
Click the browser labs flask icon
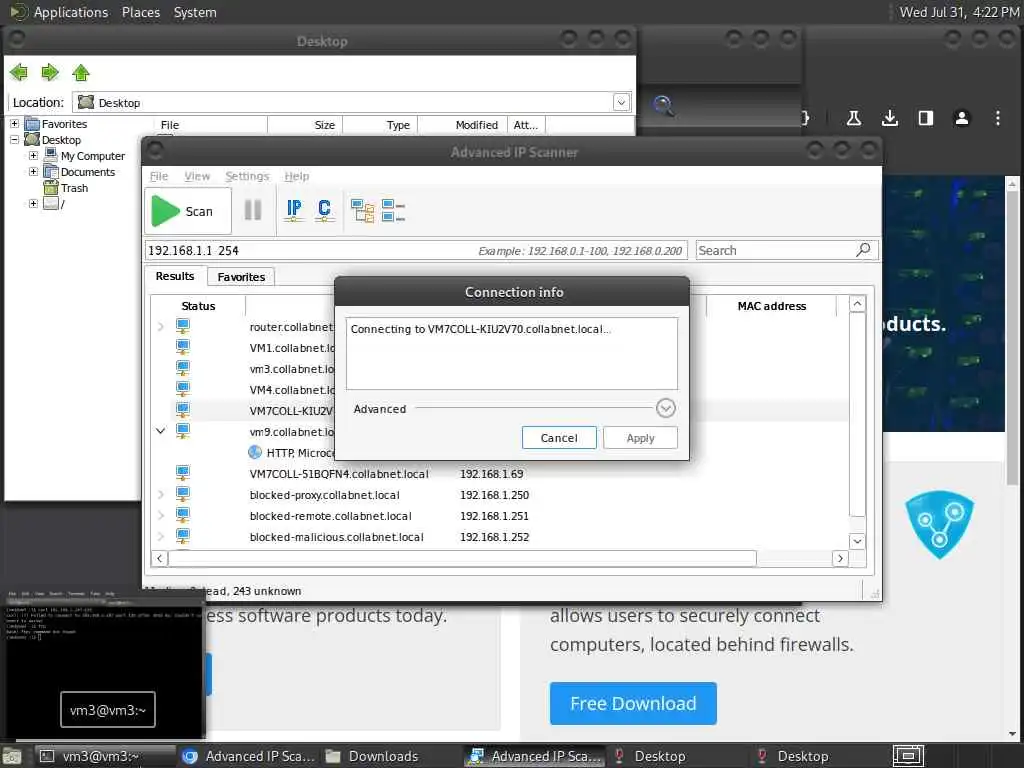[x=854, y=118]
